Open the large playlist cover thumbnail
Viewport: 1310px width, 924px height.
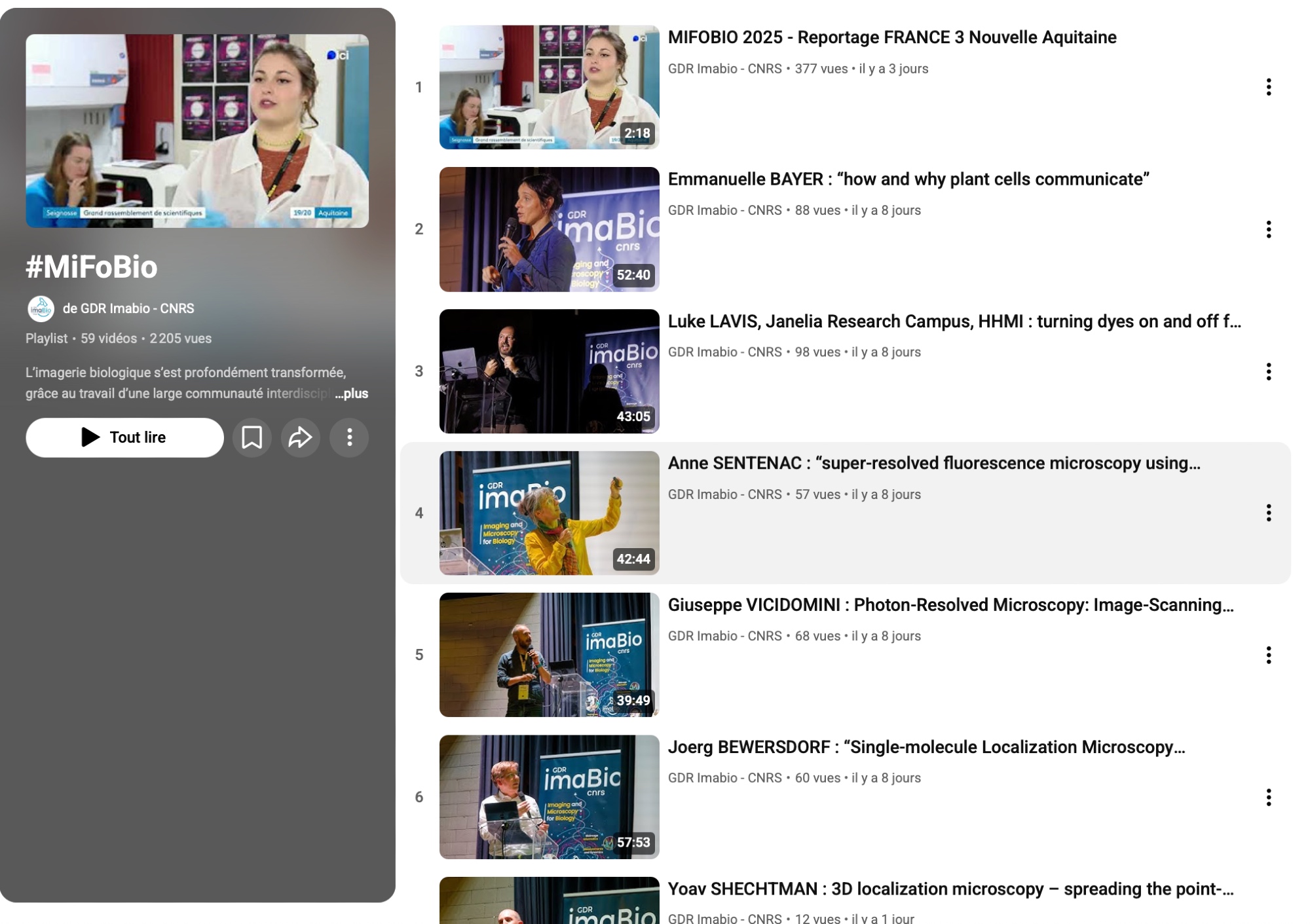[x=197, y=131]
